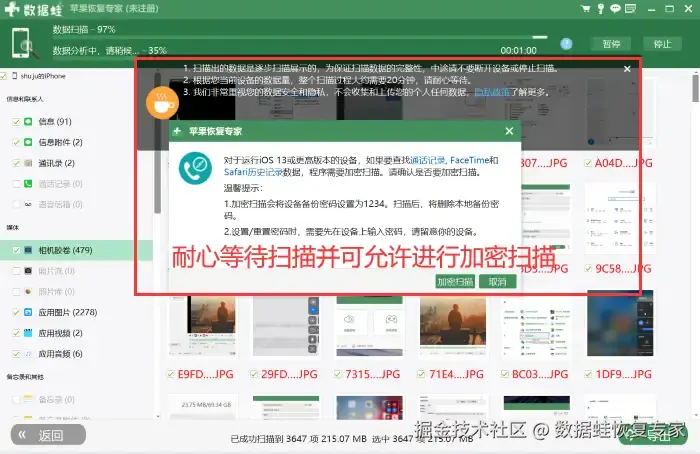Screen dimensions: 700x454
Task: Click the 信息 green message icon
Action: pos(28,121)
